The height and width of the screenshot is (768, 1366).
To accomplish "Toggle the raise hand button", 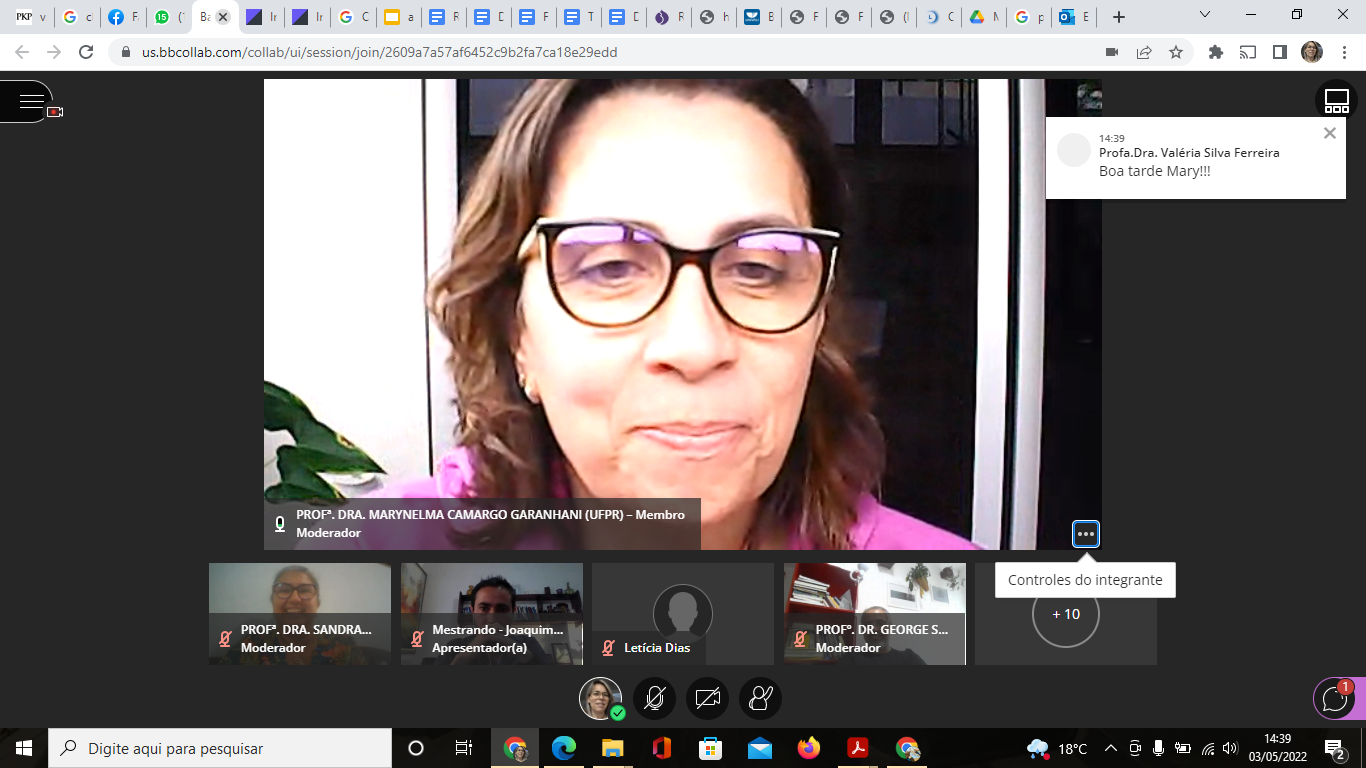I will pos(760,698).
